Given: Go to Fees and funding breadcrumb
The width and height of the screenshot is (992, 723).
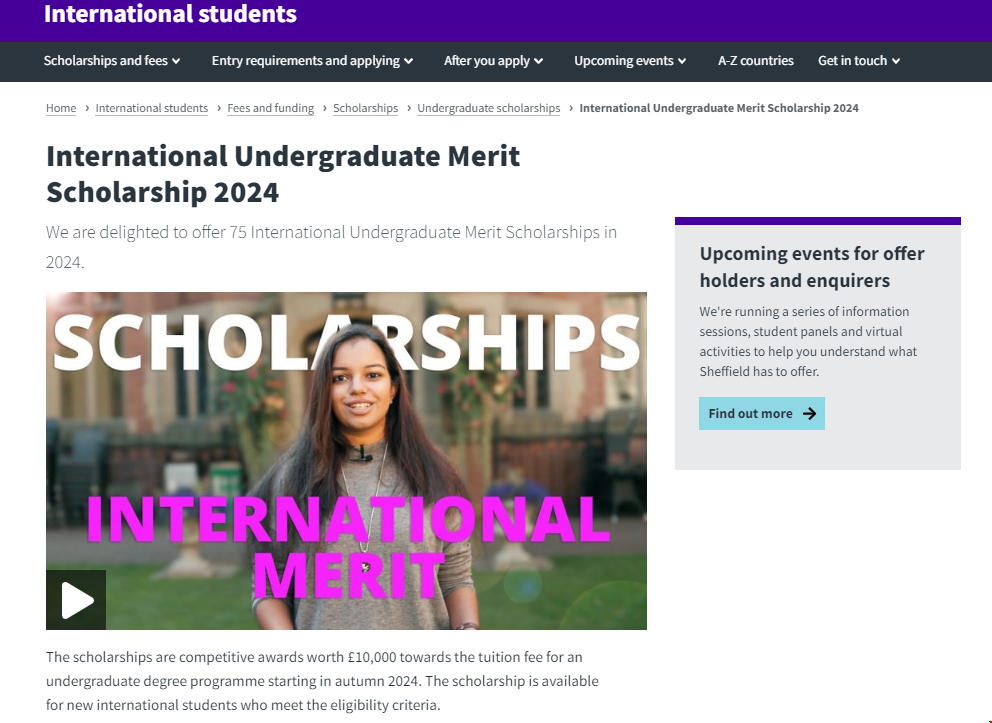Looking at the screenshot, I should [270, 108].
